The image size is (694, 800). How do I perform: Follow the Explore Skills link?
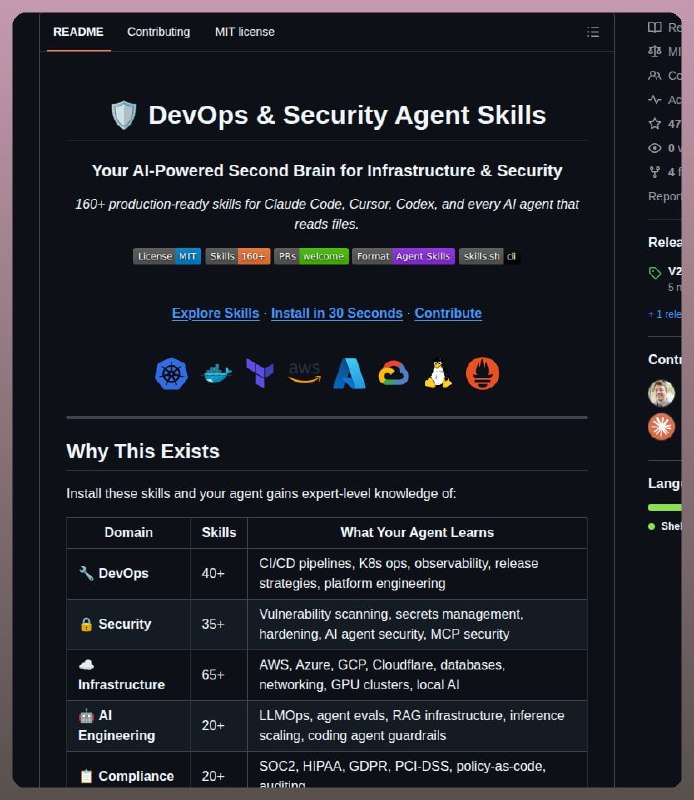click(x=215, y=313)
